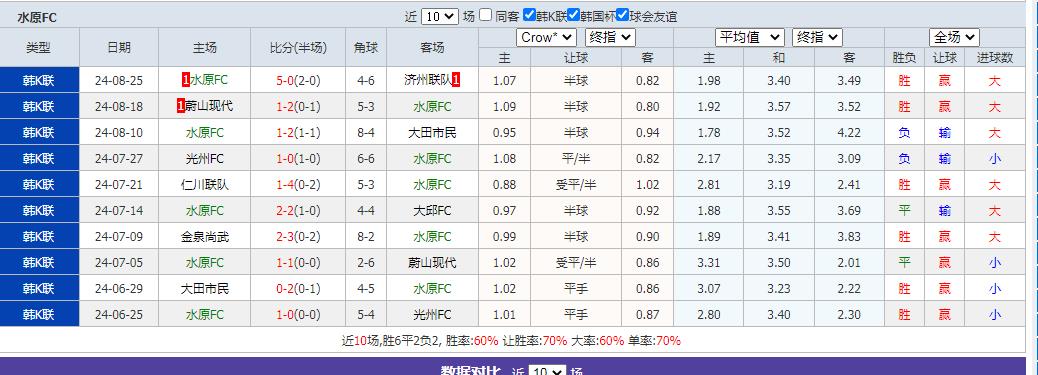Screen dimensions: 1038x375
Task: Click the red card badge beside 济州联队
Action: 456,81
